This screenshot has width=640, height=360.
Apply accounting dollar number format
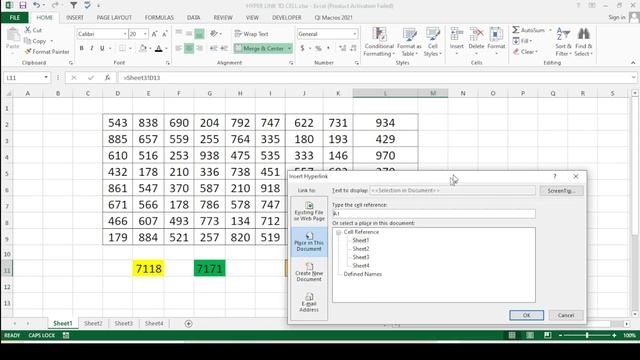pyautogui.click(x=302, y=48)
